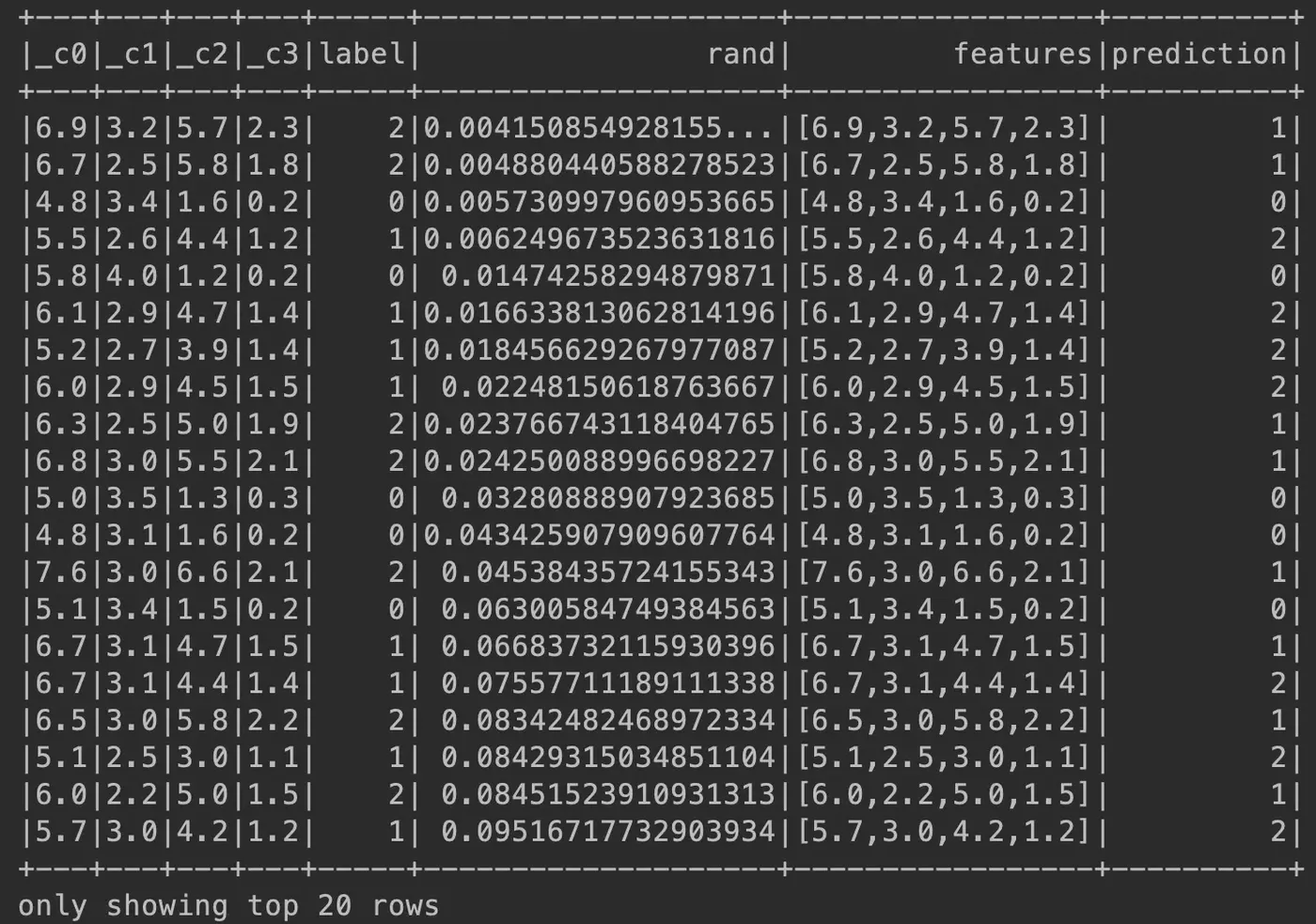
Task: Click the _c1 column header
Action: [x=131, y=55]
